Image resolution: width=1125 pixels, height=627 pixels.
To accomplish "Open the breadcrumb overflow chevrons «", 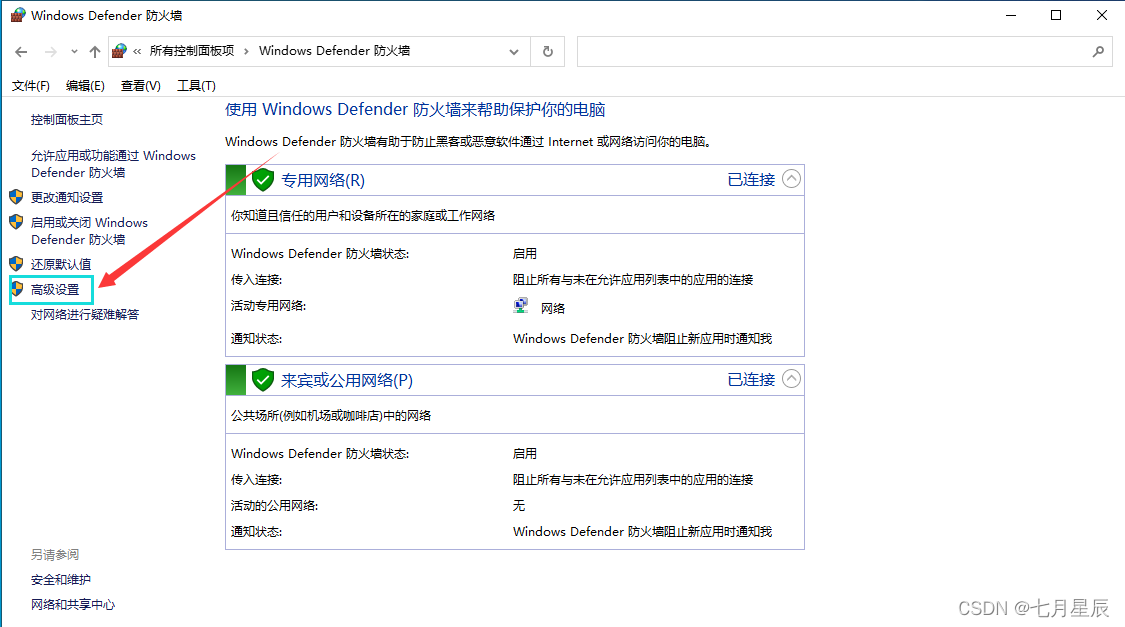I will [x=137, y=52].
